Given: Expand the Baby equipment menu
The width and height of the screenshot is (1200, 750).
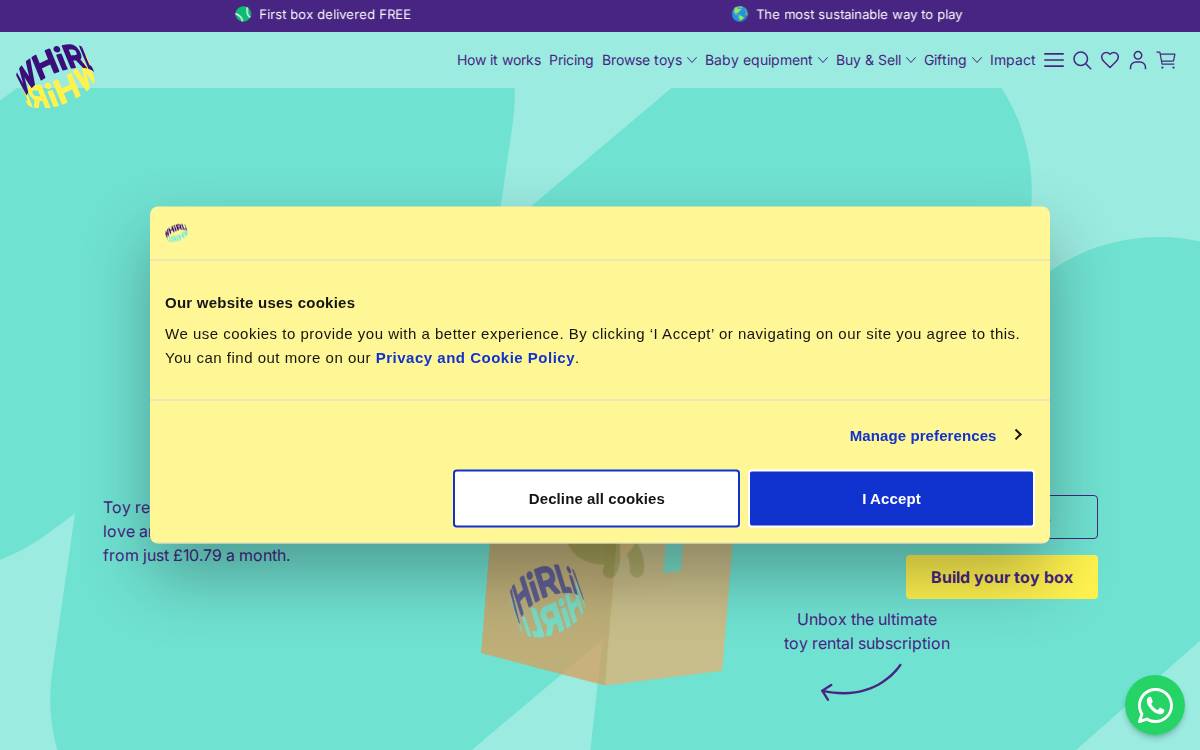Looking at the screenshot, I should [766, 60].
